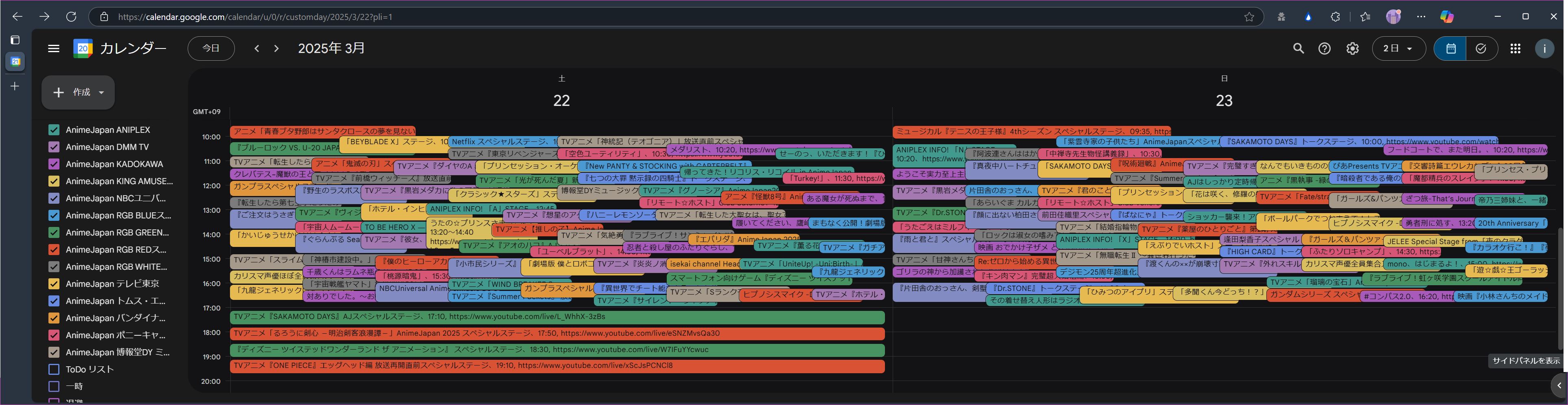Open calendar search magnifier
Viewport: 1568px width, 405px height.
pyautogui.click(x=1299, y=48)
